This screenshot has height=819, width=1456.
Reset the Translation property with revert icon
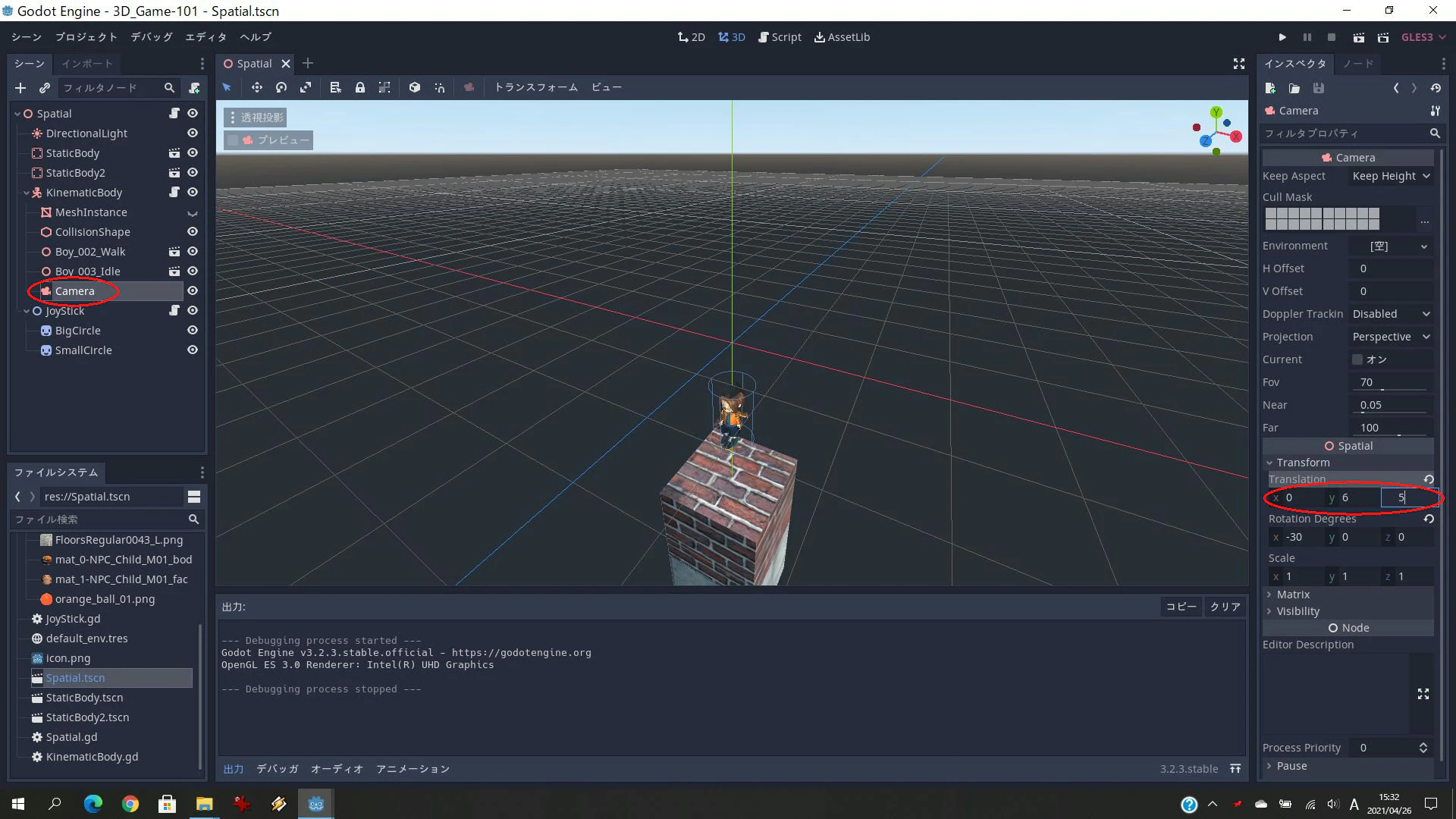(x=1429, y=479)
